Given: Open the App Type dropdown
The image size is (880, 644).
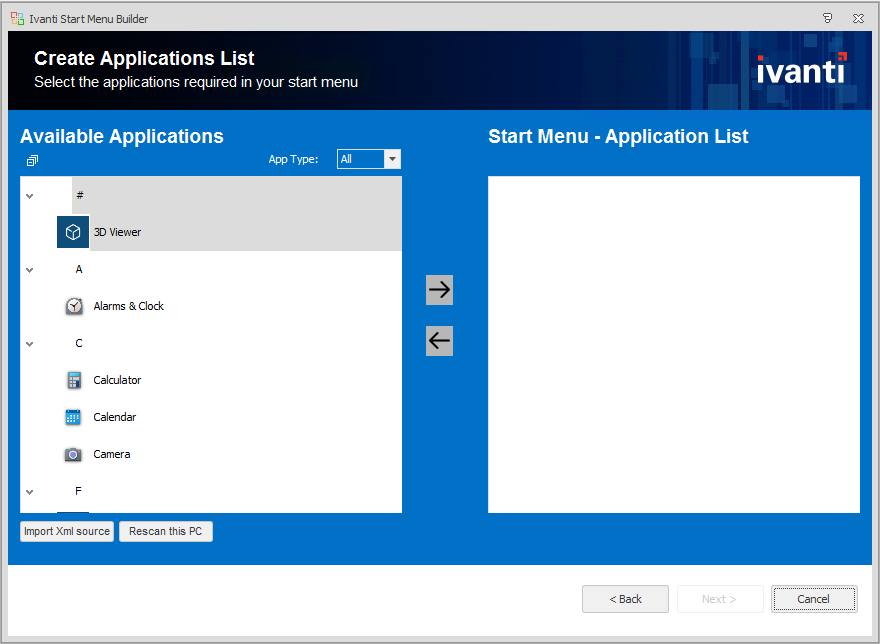Looking at the screenshot, I should (x=392, y=159).
